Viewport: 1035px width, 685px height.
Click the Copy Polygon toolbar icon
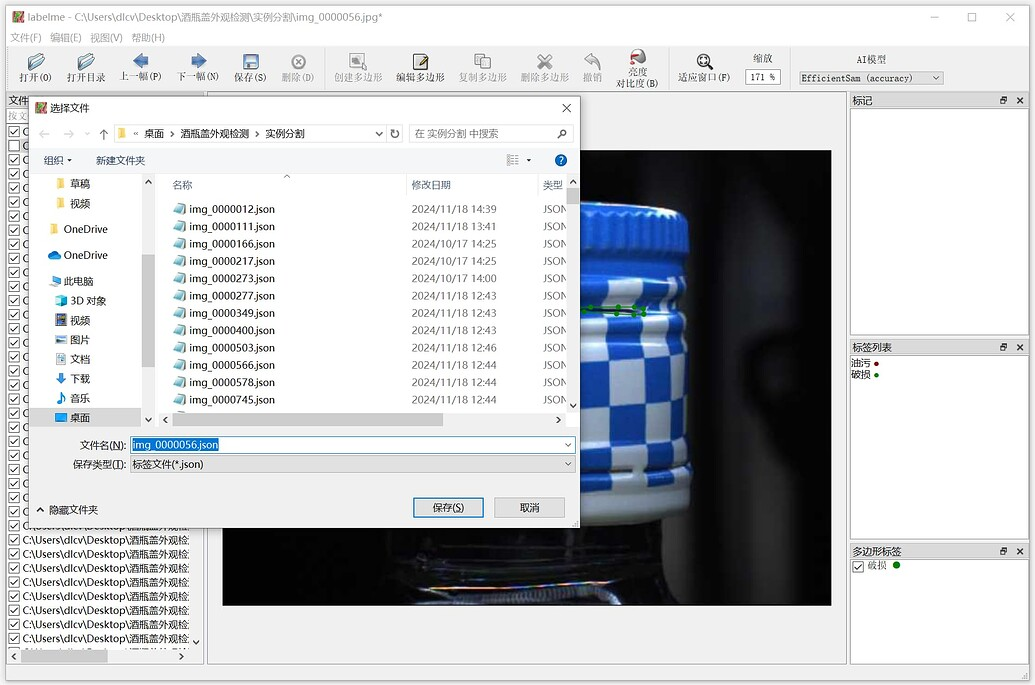(483, 61)
